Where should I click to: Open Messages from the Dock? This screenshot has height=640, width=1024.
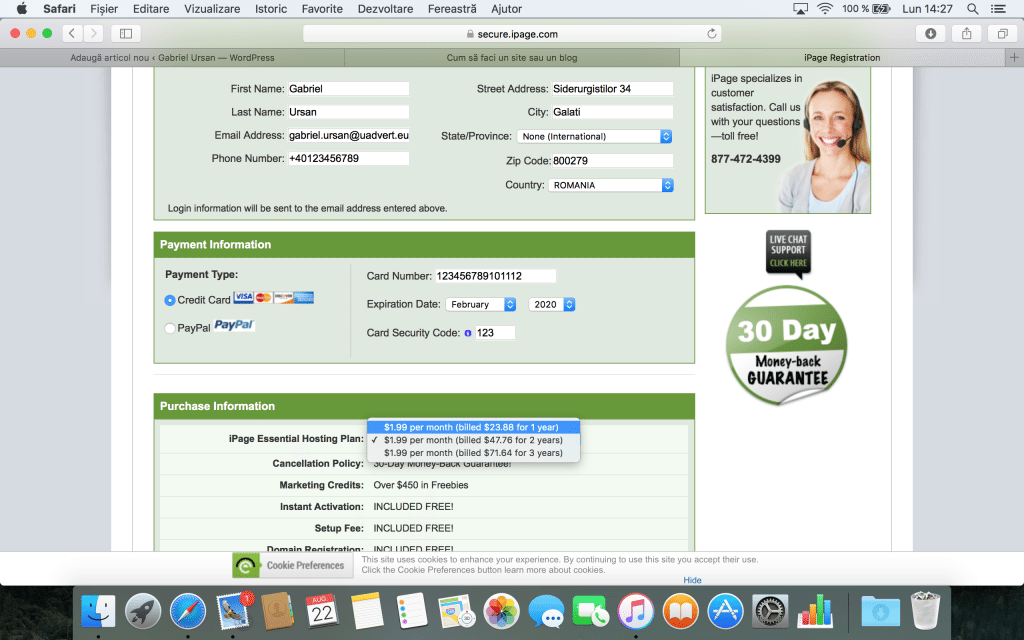pos(547,613)
